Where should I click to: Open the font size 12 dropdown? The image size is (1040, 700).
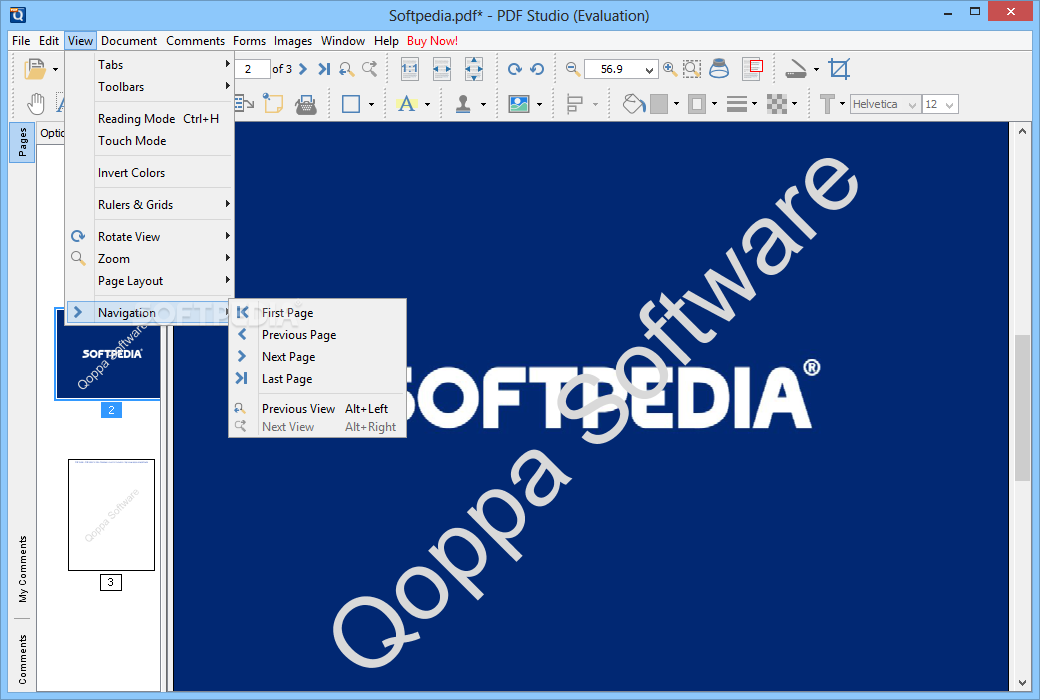[x=950, y=105]
